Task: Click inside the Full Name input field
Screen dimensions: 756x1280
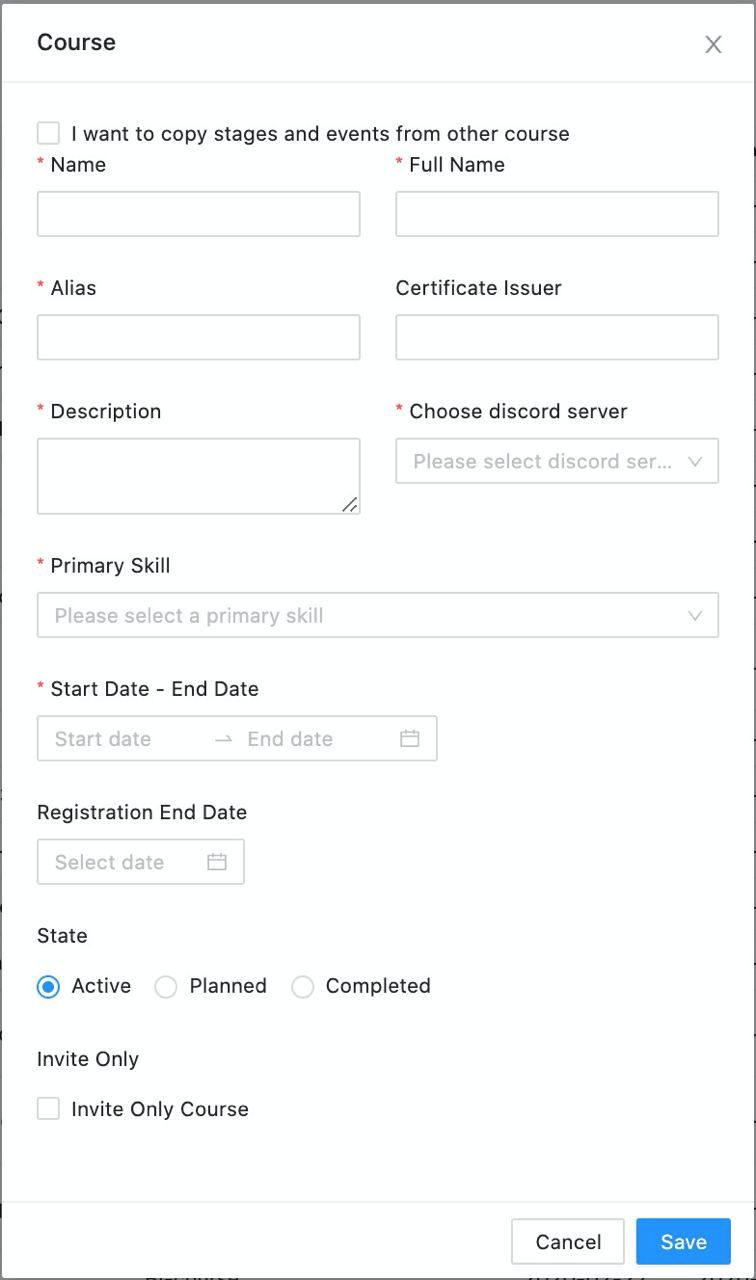Action: 556,213
